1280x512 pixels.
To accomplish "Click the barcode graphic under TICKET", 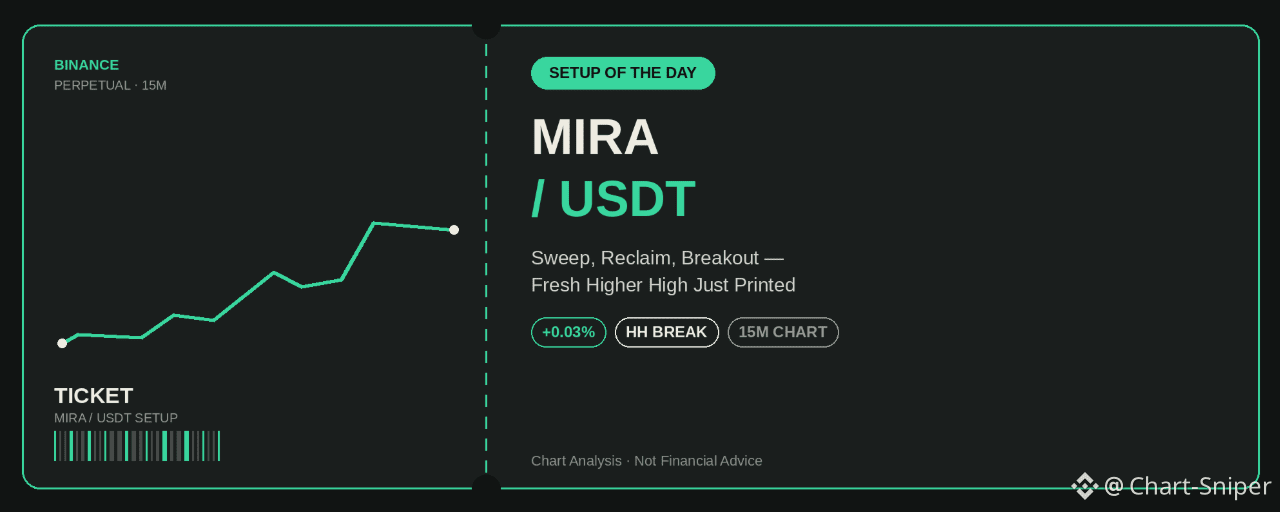I will point(137,446).
